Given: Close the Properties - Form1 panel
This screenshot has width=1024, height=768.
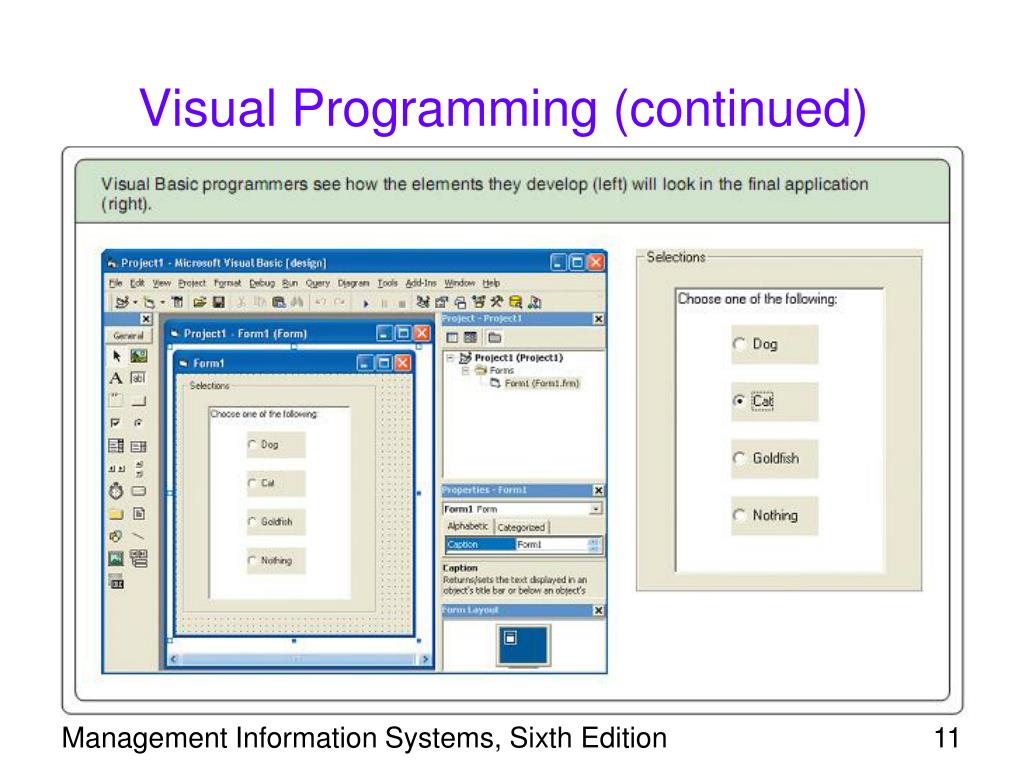Looking at the screenshot, I should tap(598, 490).
